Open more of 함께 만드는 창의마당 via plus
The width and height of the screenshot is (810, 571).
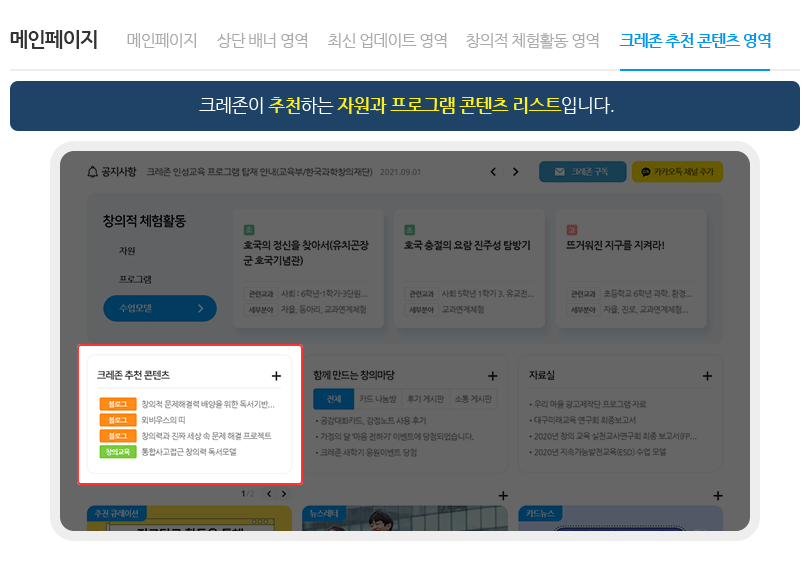point(492,376)
